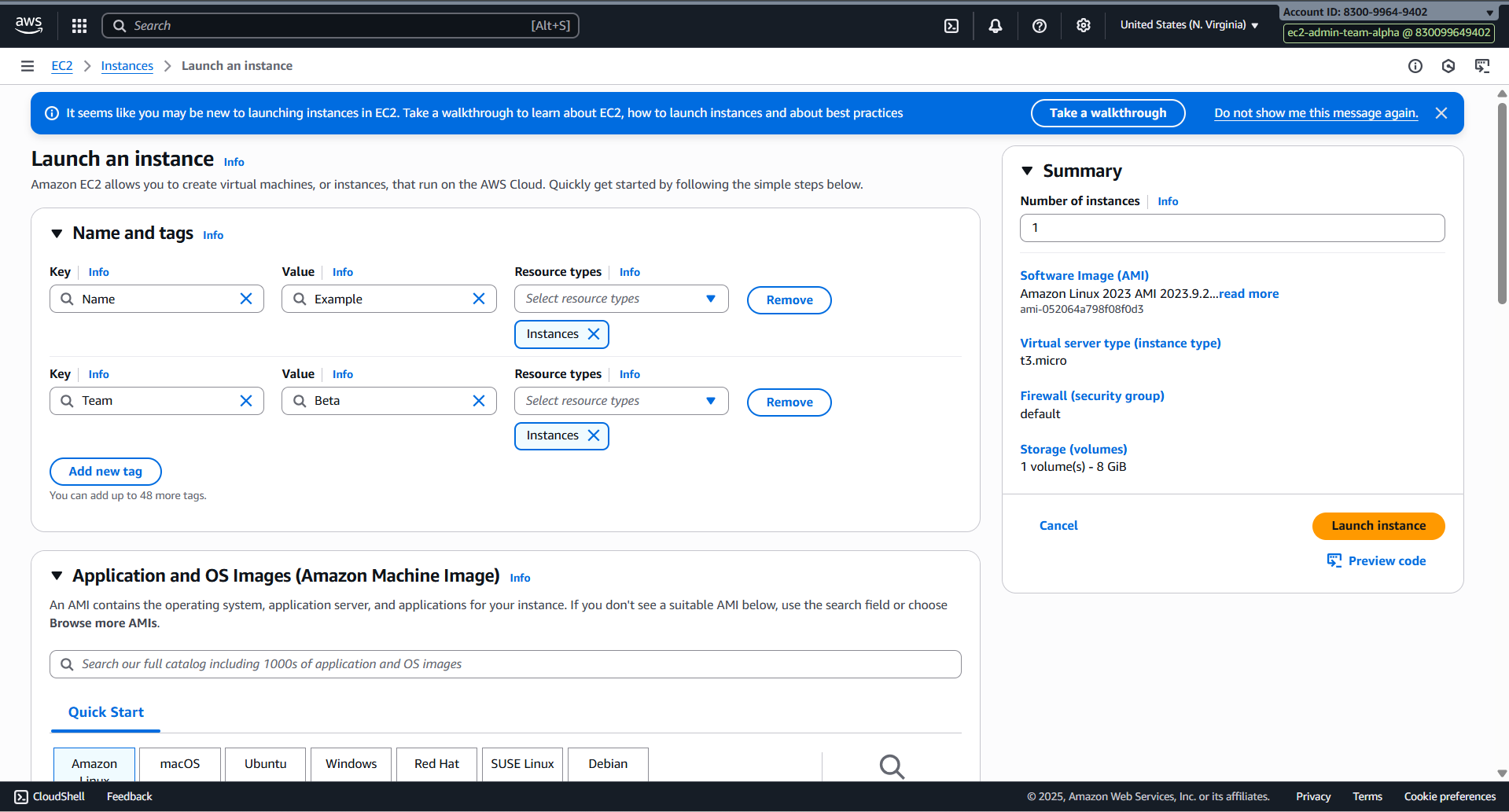Viewport: 1509px width, 812px height.
Task: Select the Windows AMI option
Action: [351, 763]
